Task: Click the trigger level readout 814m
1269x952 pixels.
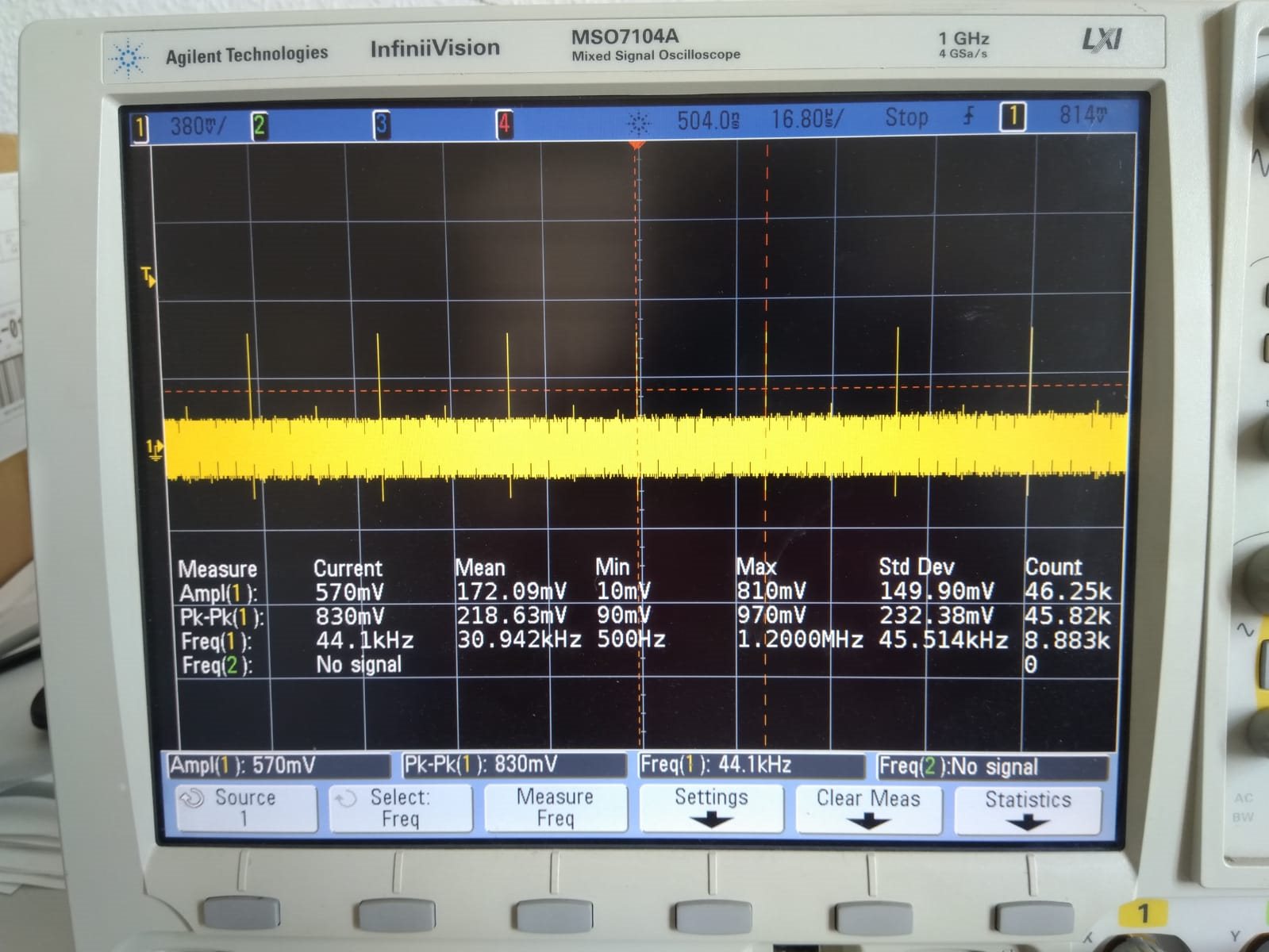Action: click(1083, 116)
